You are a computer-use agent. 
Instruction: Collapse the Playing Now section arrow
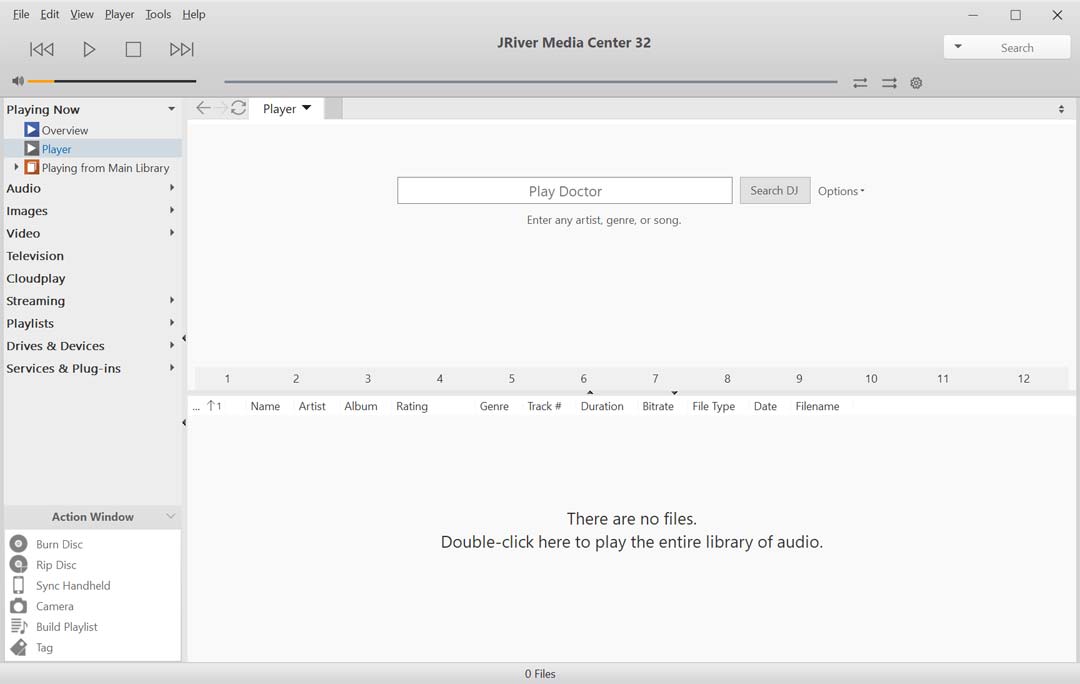[x=171, y=109]
